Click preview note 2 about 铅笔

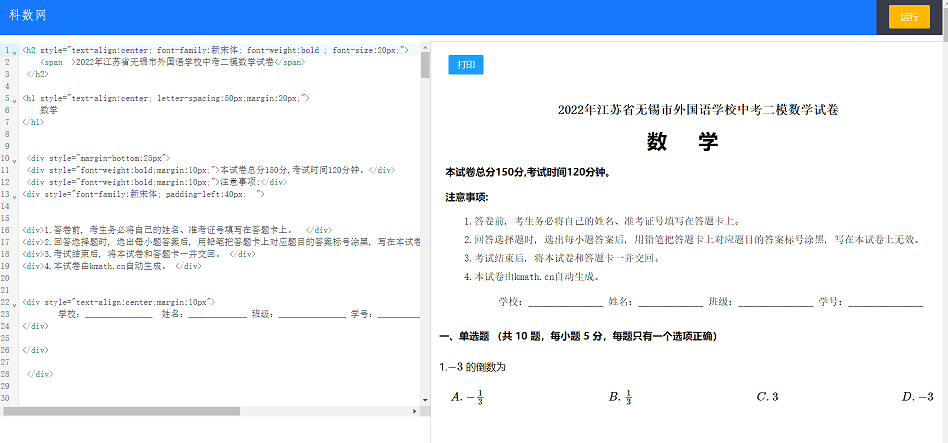(x=692, y=240)
